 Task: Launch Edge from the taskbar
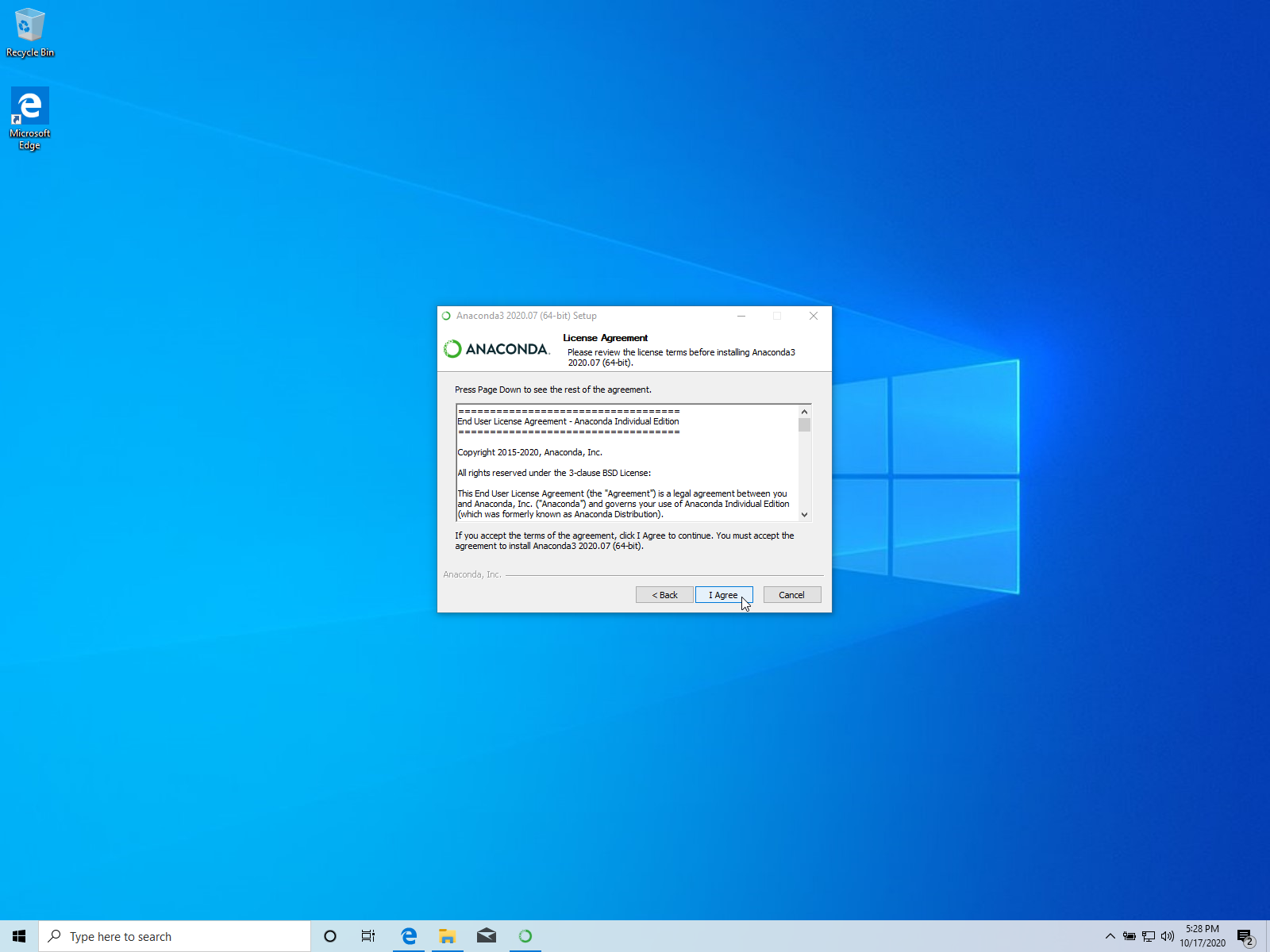(x=409, y=936)
